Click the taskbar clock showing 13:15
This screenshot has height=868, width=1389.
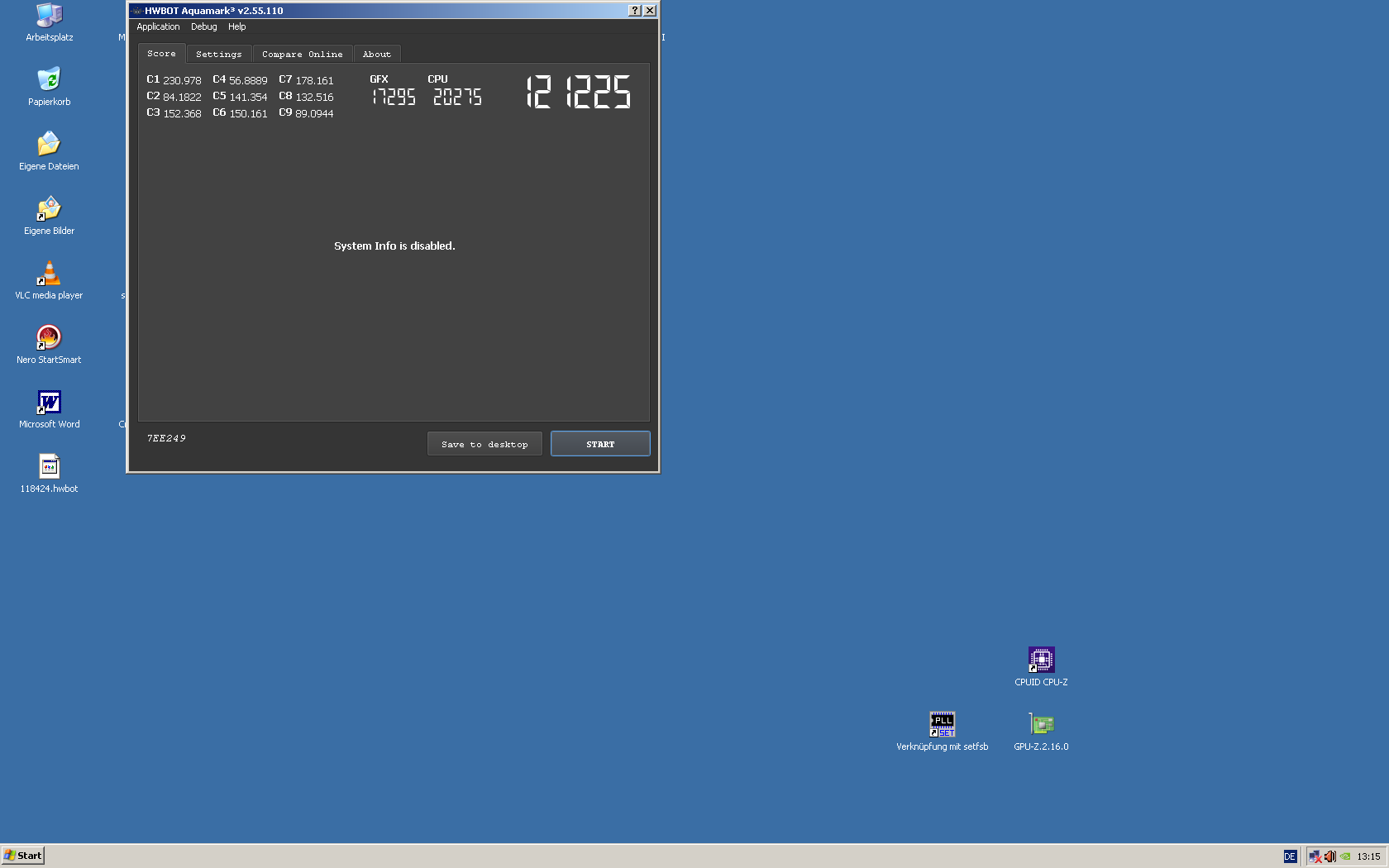(x=1368, y=856)
